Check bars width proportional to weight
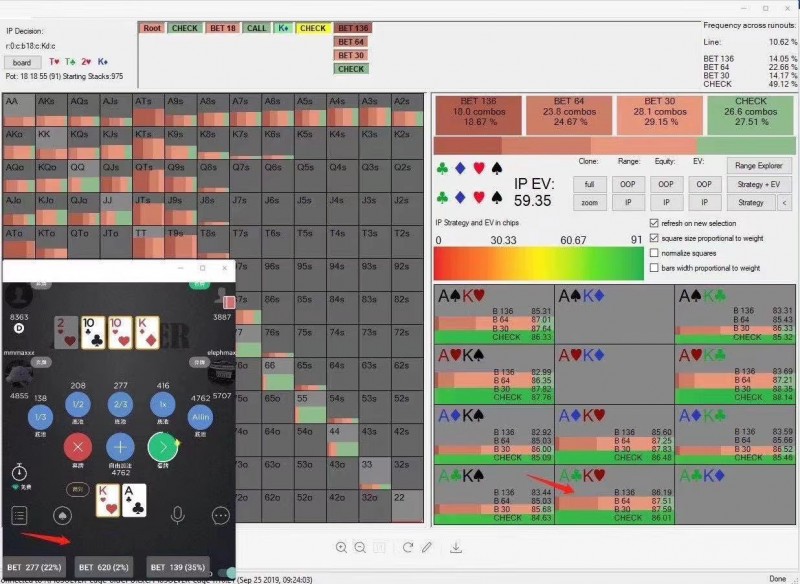Viewport: 800px width, 584px height. [x=654, y=268]
